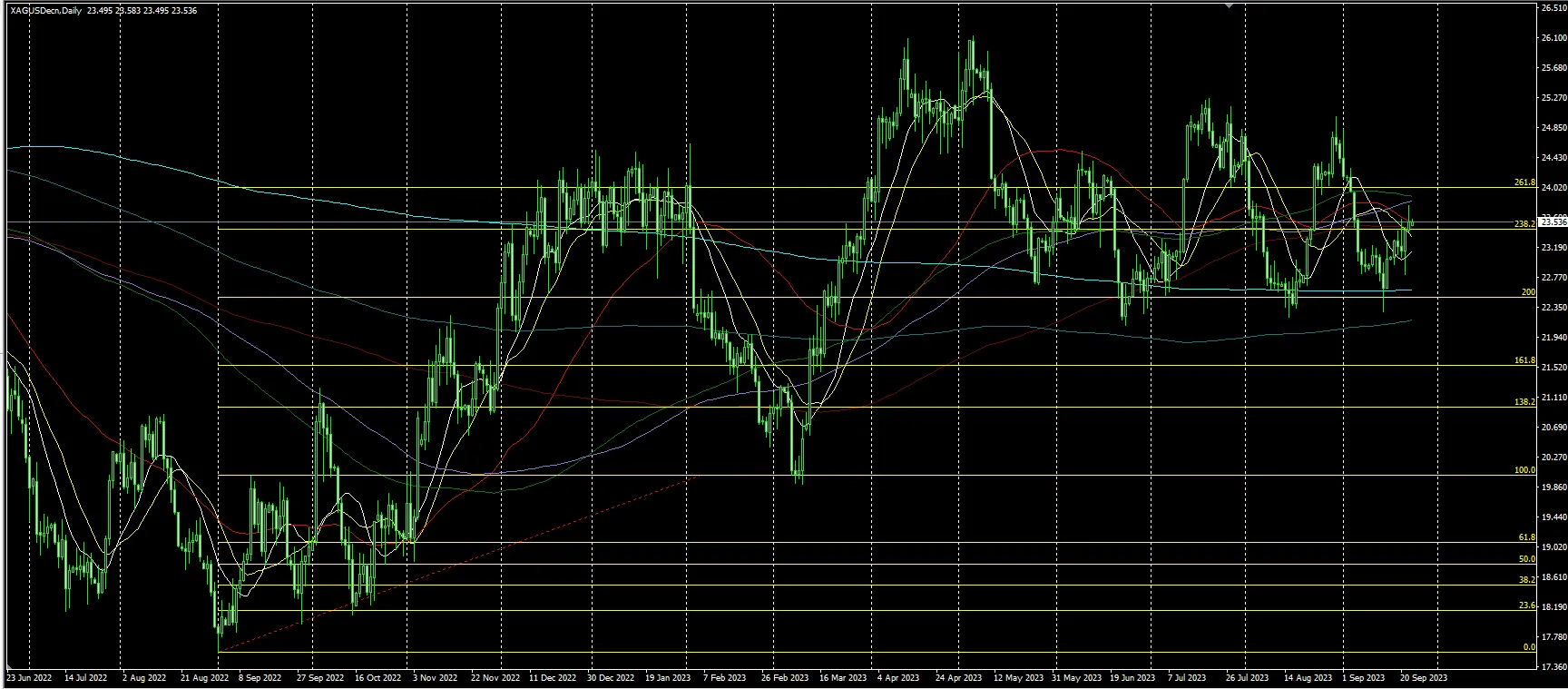Click the 23.190 price scale label
The height and width of the screenshot is (689, 1568).
1554,247
